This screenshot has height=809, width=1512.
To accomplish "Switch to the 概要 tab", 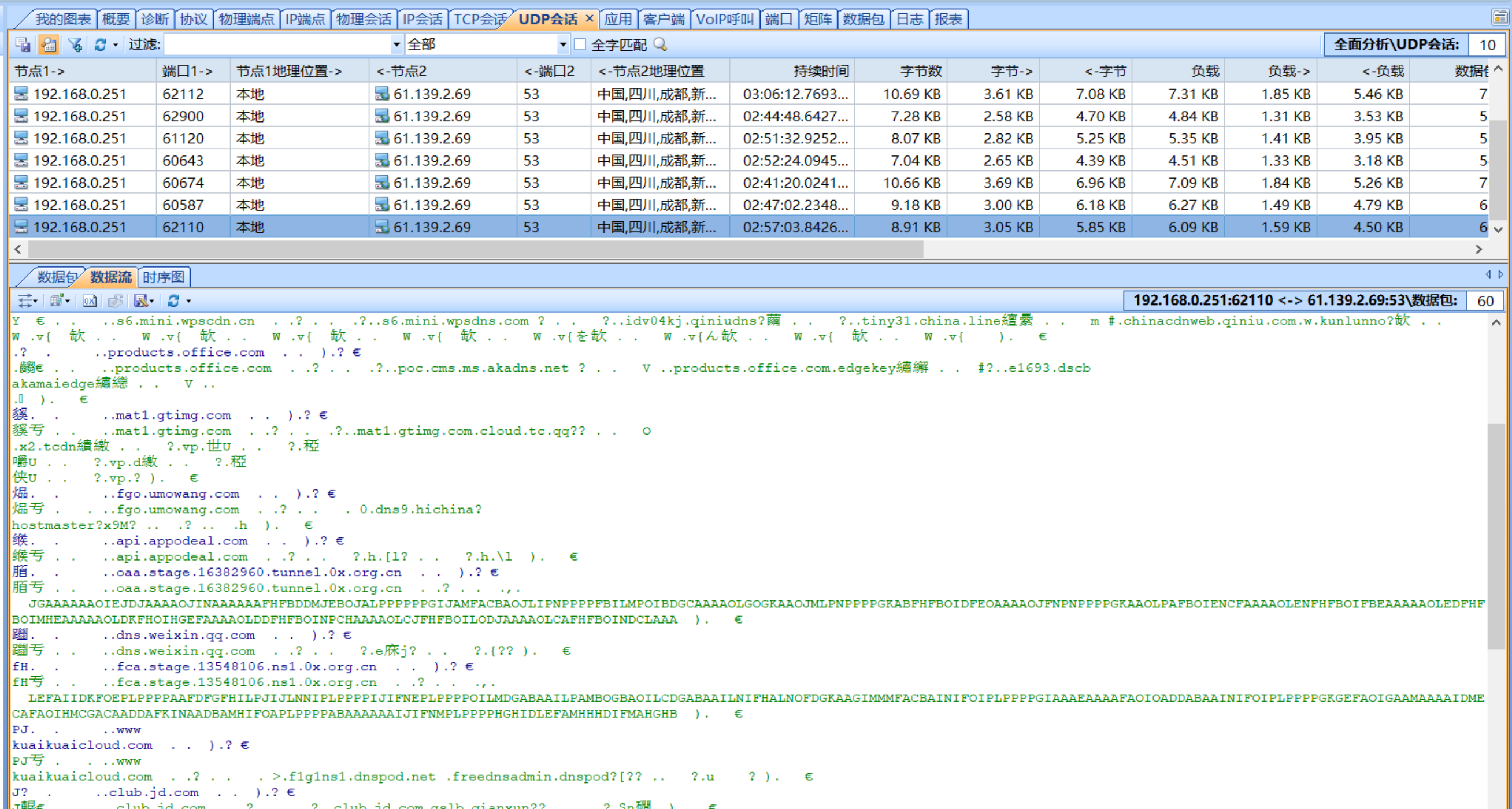I will tap(116, 20).
